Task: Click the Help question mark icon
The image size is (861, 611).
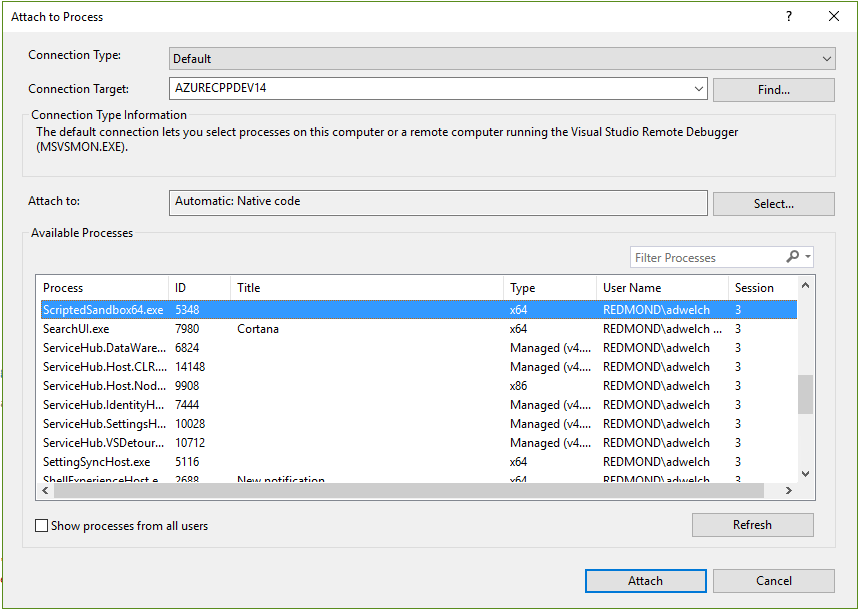Action: point(789,16)
